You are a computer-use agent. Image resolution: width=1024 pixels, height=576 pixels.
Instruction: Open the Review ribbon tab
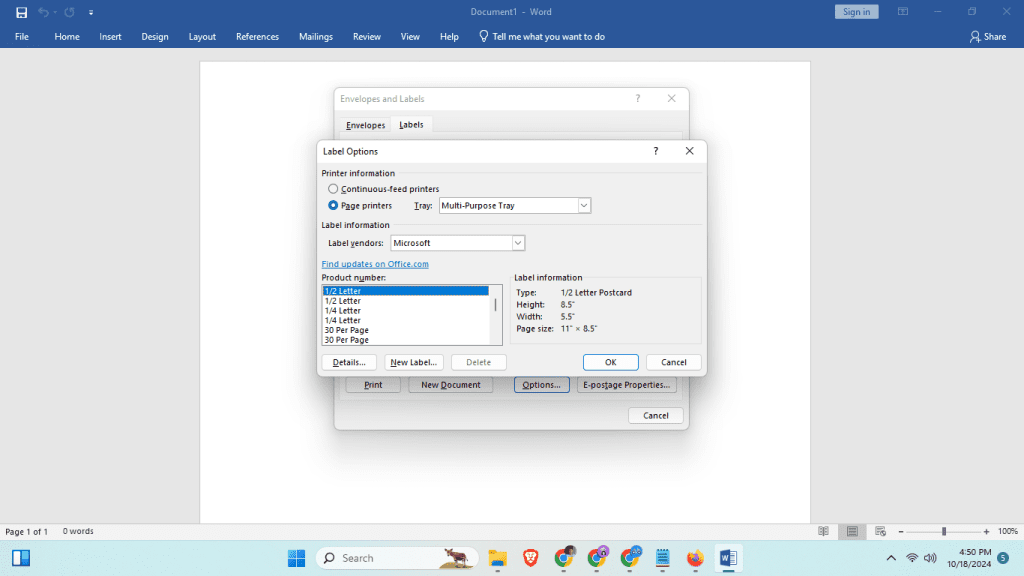click(366, 37)
